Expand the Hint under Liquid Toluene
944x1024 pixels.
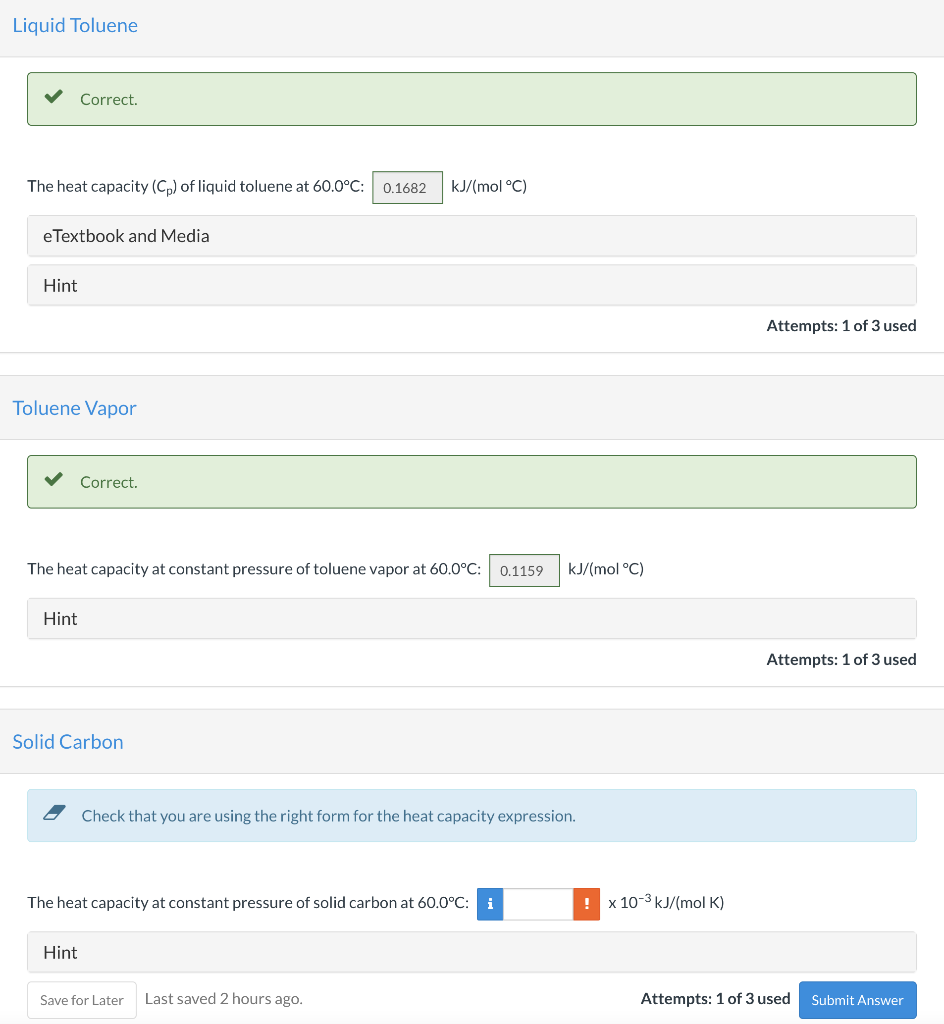pyautogui.click(x=471, y=285)
